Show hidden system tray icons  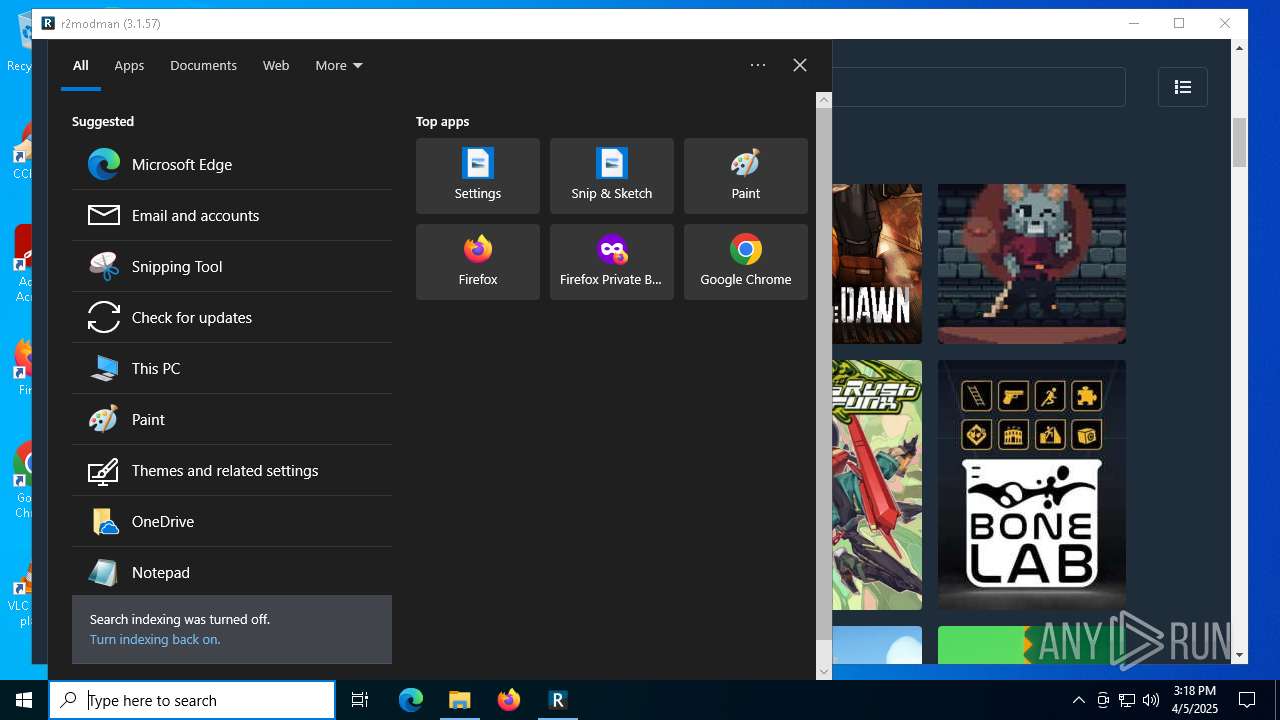(x=1078, y=700)
